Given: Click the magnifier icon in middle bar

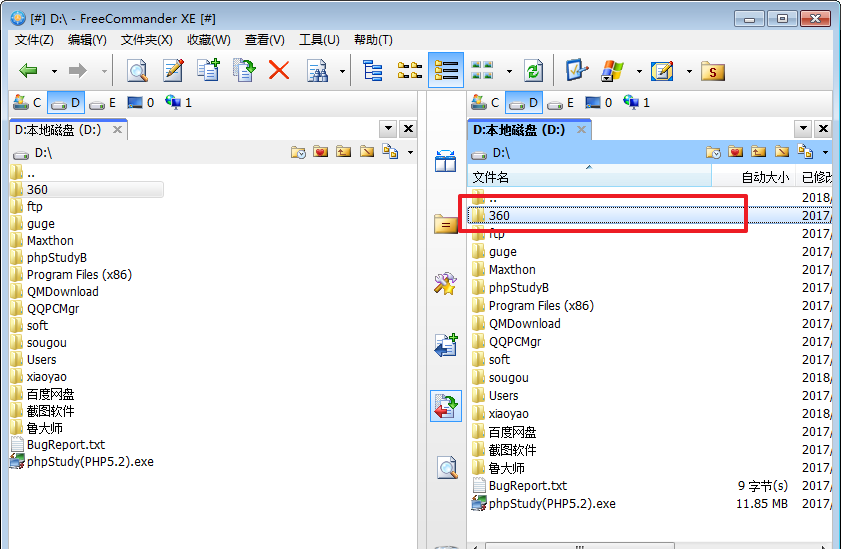Looking at the screenshot, I should pos(447,468).
